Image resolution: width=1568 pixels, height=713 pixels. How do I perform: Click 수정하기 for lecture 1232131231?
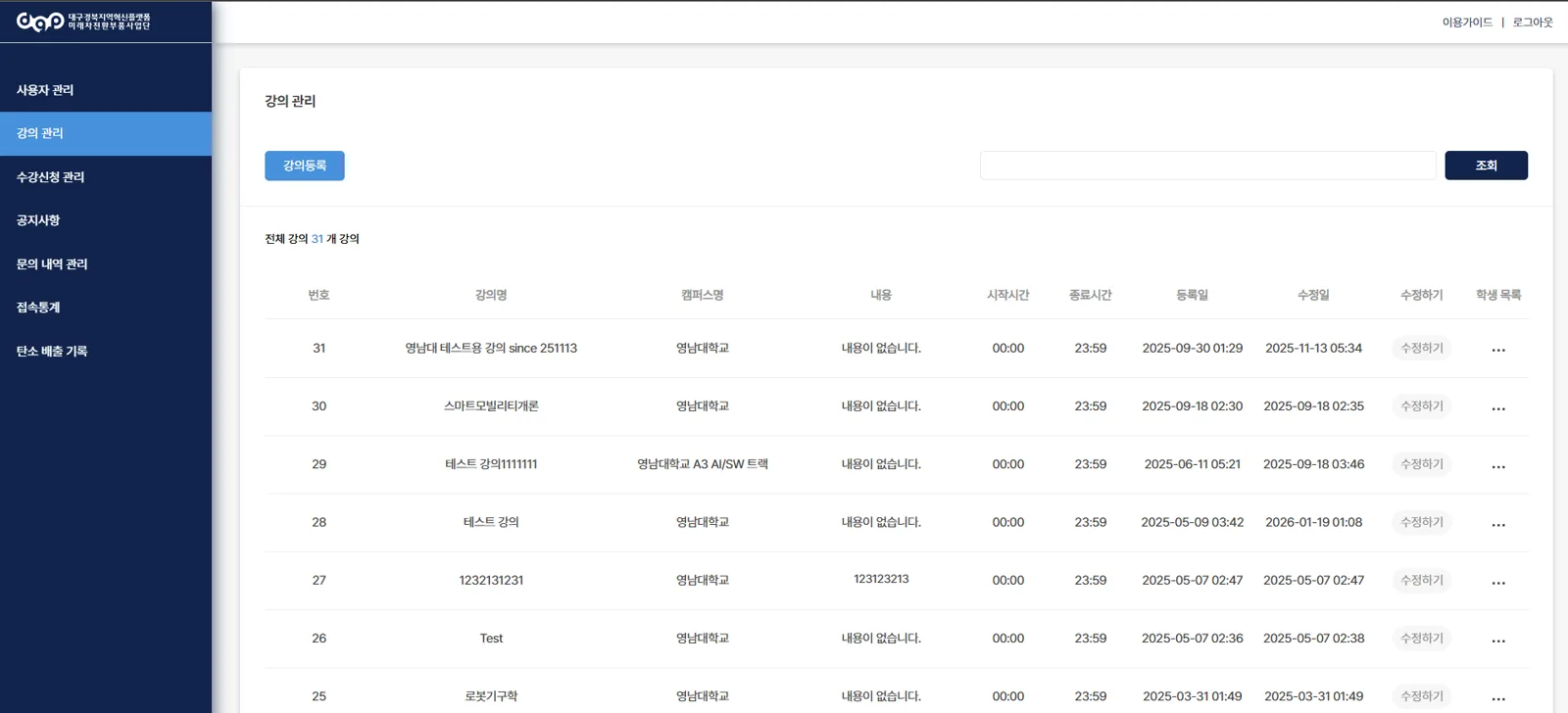[x=1422, y=580]
